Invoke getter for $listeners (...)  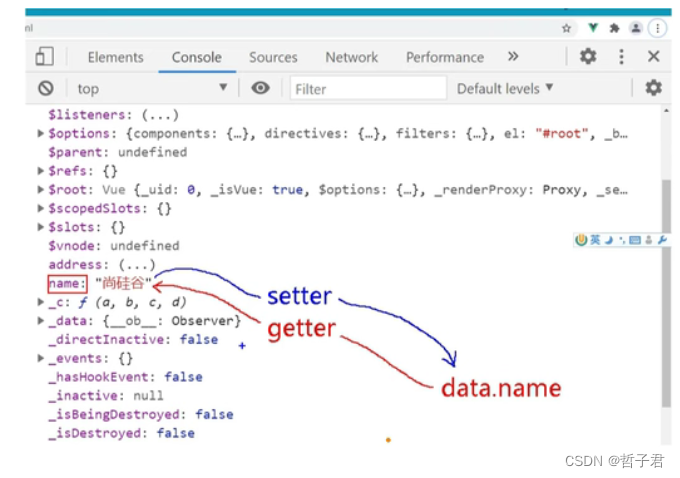(160, 115)
